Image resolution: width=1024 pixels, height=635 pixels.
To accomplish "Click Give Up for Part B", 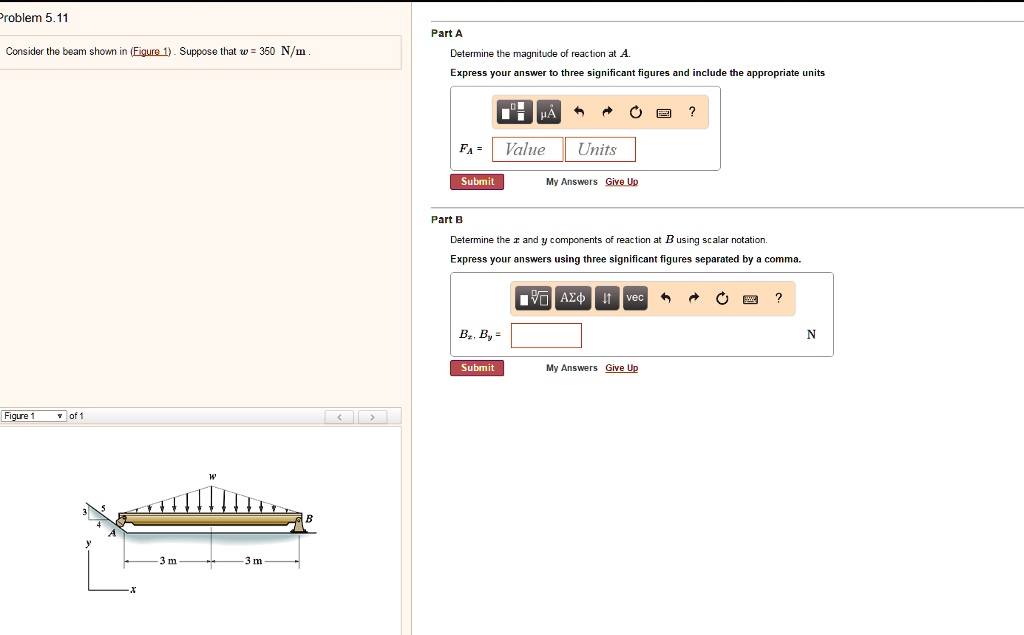I will (621, 367).
